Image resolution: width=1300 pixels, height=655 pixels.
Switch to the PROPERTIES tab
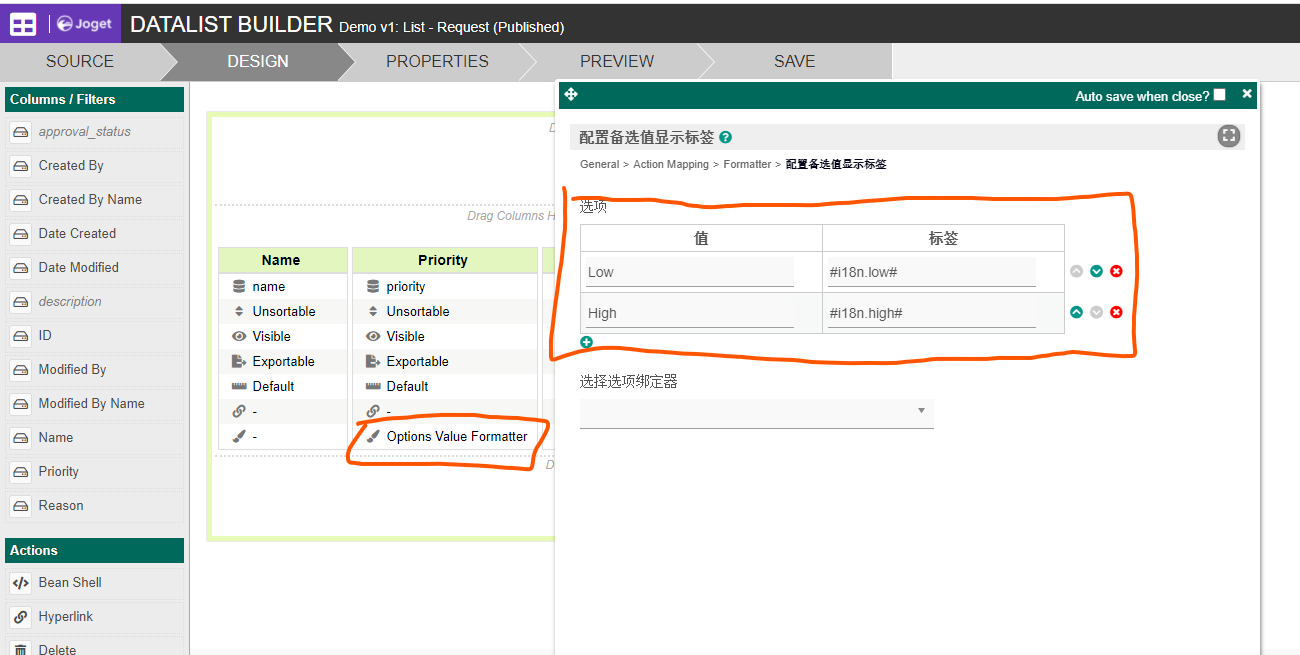437,61
